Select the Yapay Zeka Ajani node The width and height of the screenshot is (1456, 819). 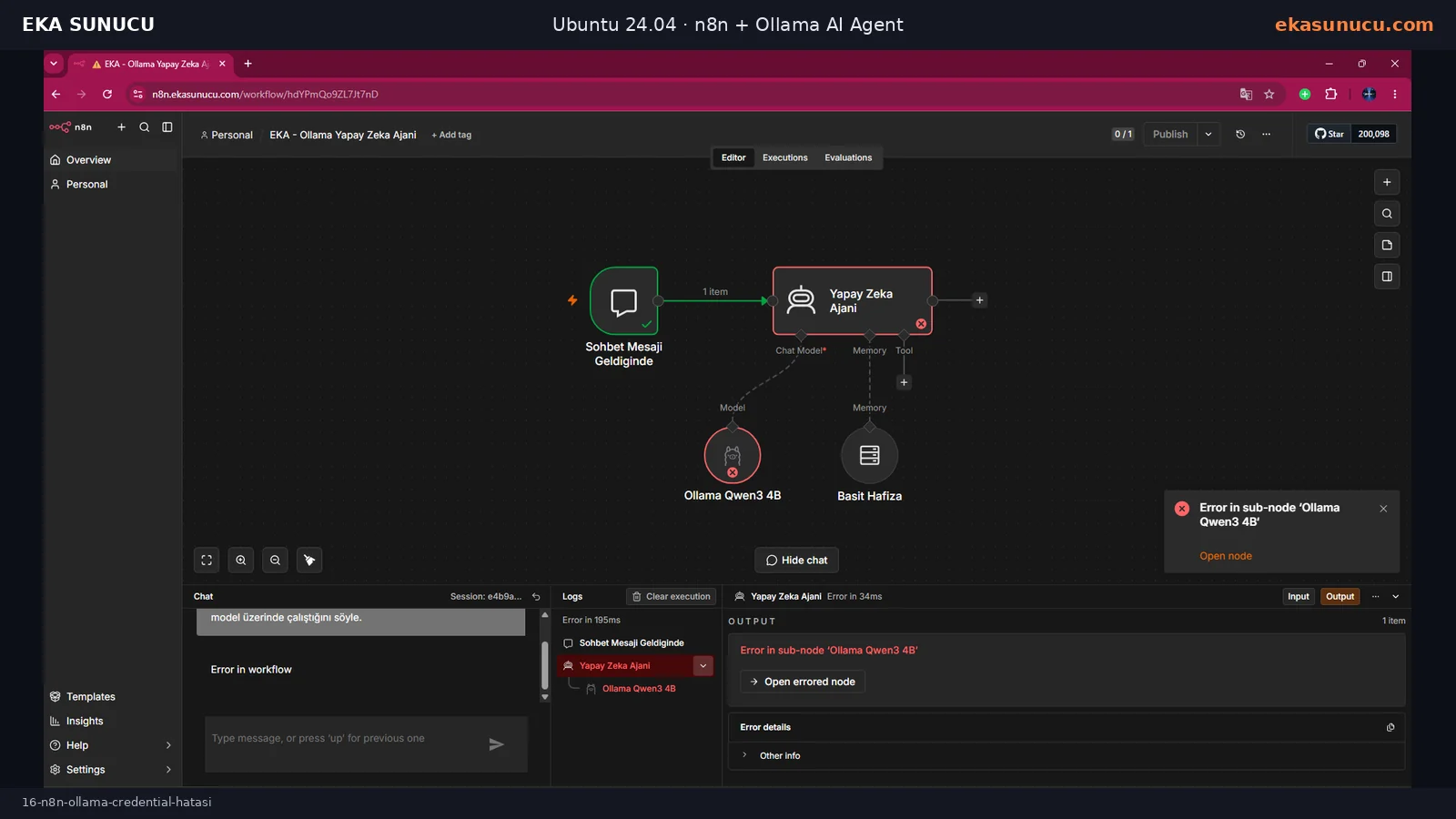click(x=853, y=301)
